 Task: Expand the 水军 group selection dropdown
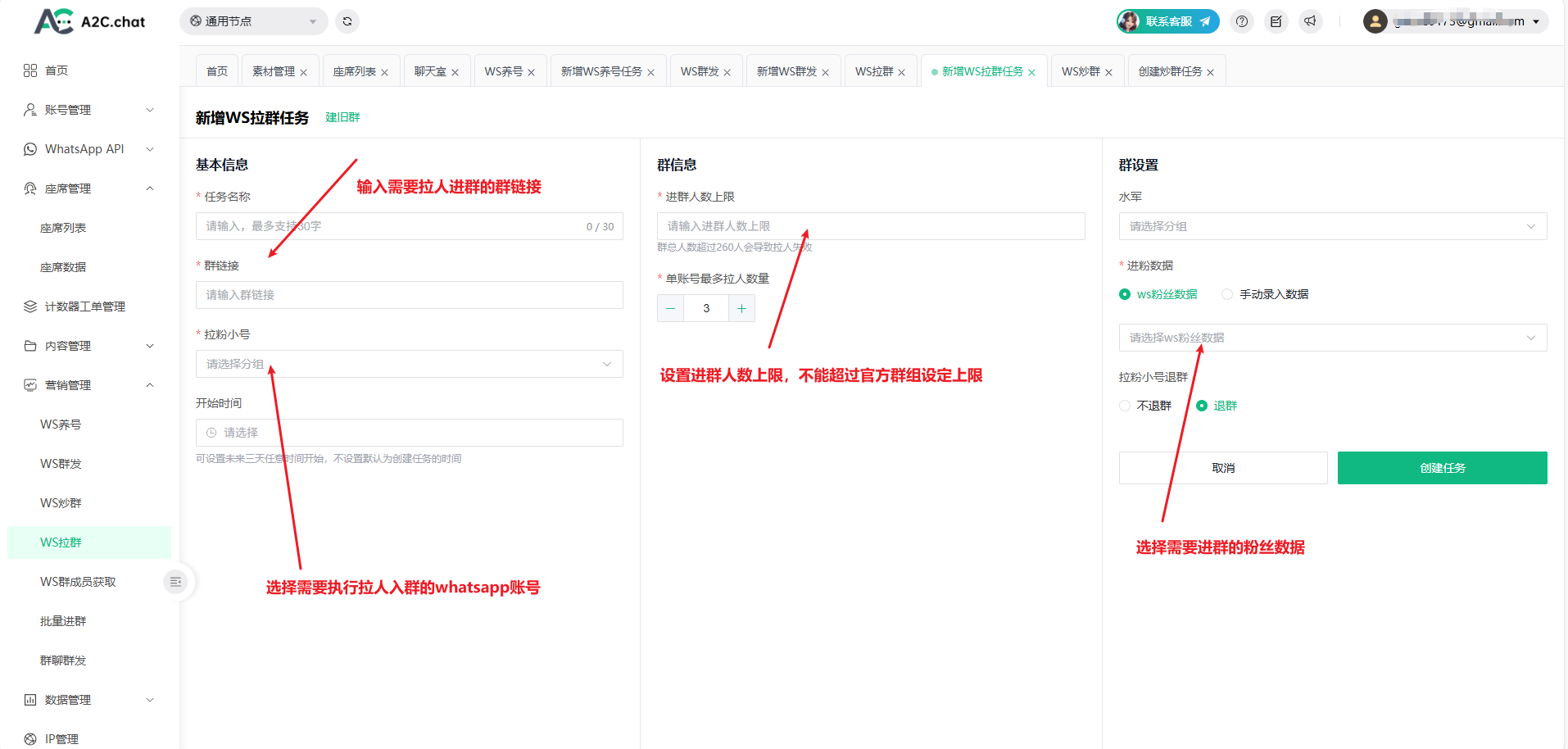[x=1332, y=226]
